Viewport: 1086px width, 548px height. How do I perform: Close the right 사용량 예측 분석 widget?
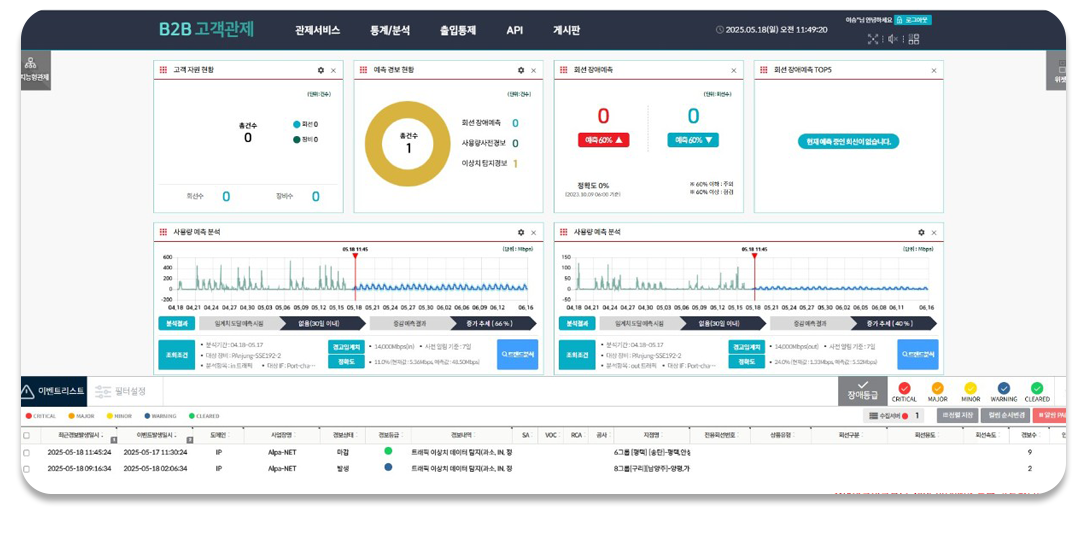[934, 233]
